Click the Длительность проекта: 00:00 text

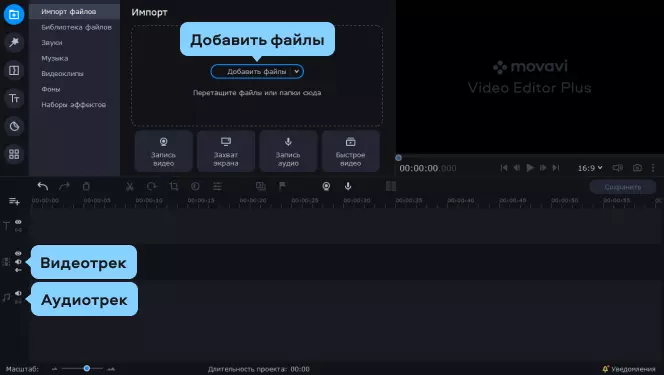click(259, 369)
